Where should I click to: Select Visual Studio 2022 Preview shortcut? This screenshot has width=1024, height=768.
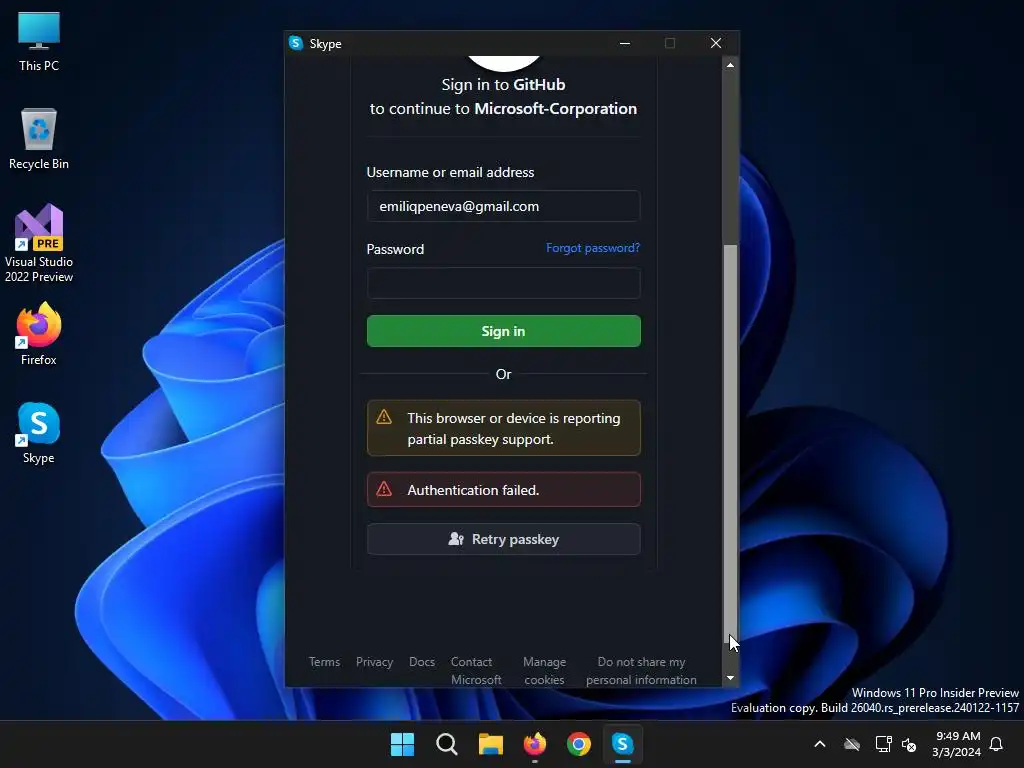pos(39,243)
